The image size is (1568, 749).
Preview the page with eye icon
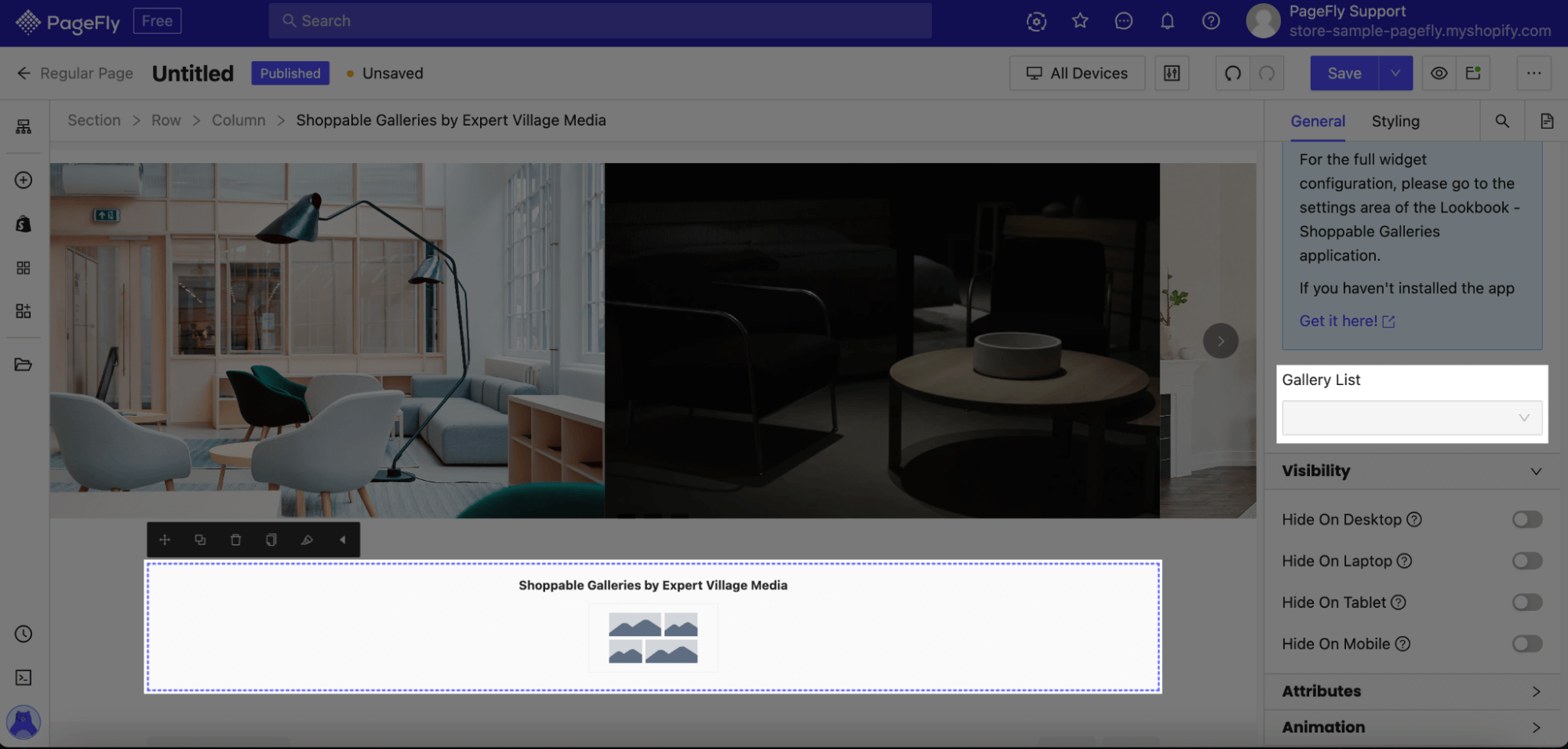tap(1439, 73)
